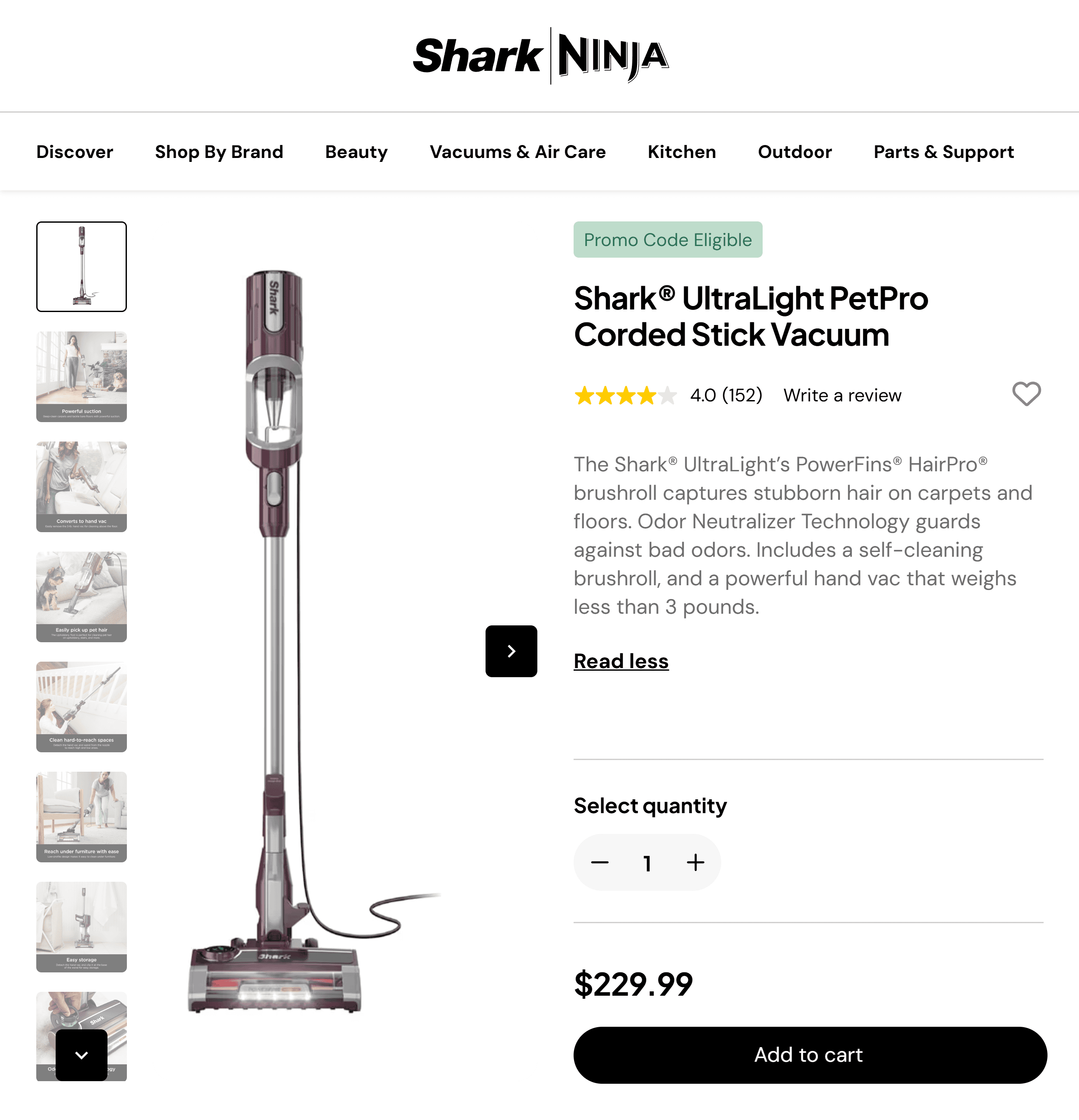Click the quantity value field
1079x1120 pixels.
click(647, 862)
